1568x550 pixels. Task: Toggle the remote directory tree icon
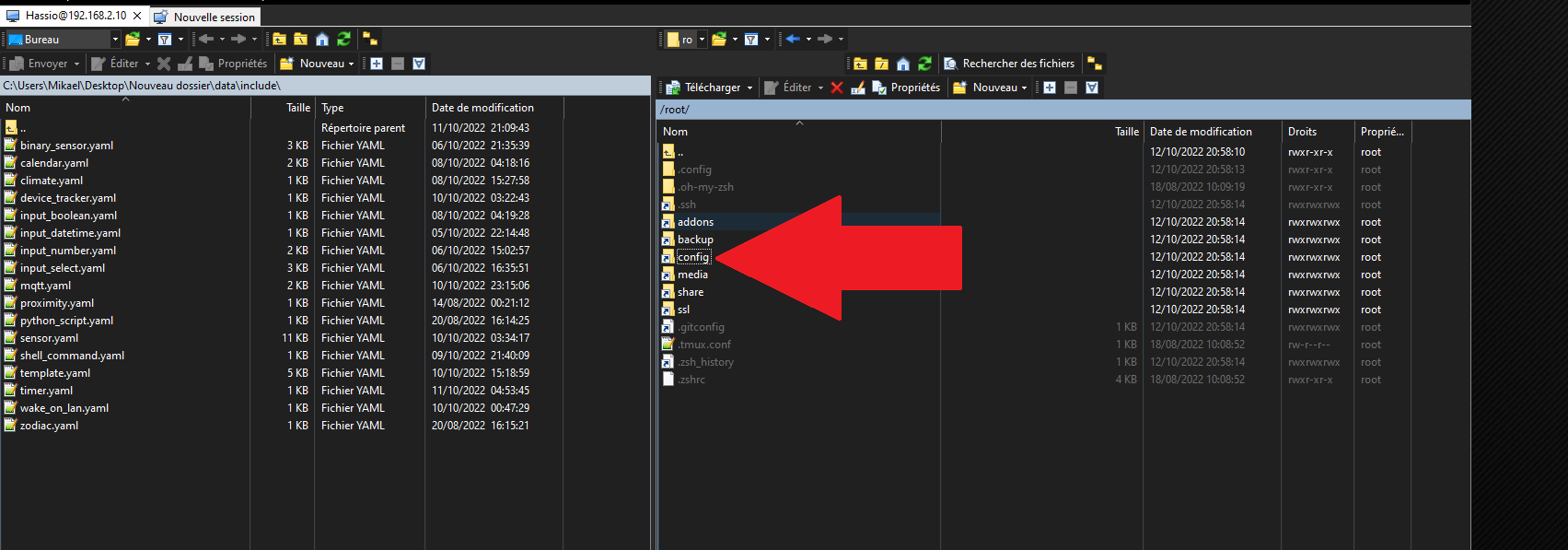[1095, 64]
